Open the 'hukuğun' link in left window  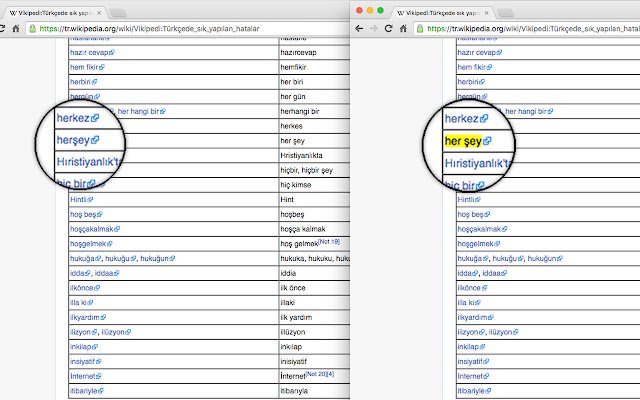click(x=154, y=258)
